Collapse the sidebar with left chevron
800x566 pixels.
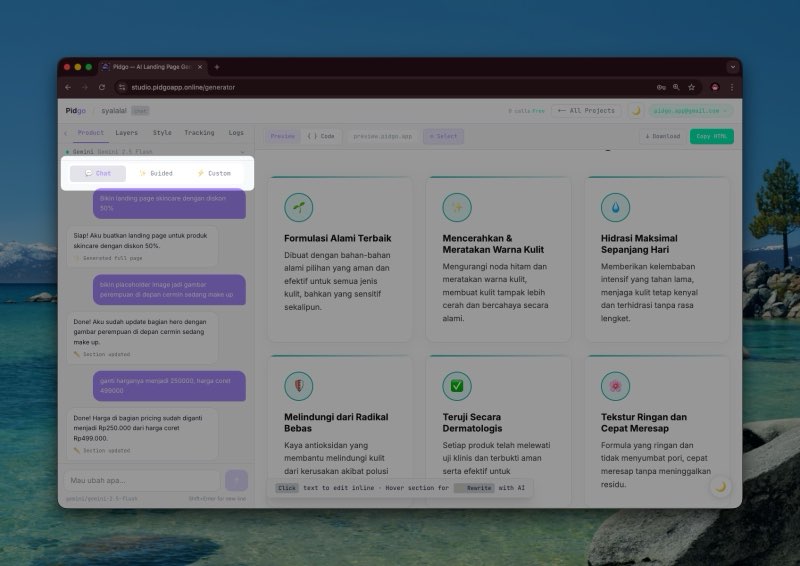click(x=66, y=133)
